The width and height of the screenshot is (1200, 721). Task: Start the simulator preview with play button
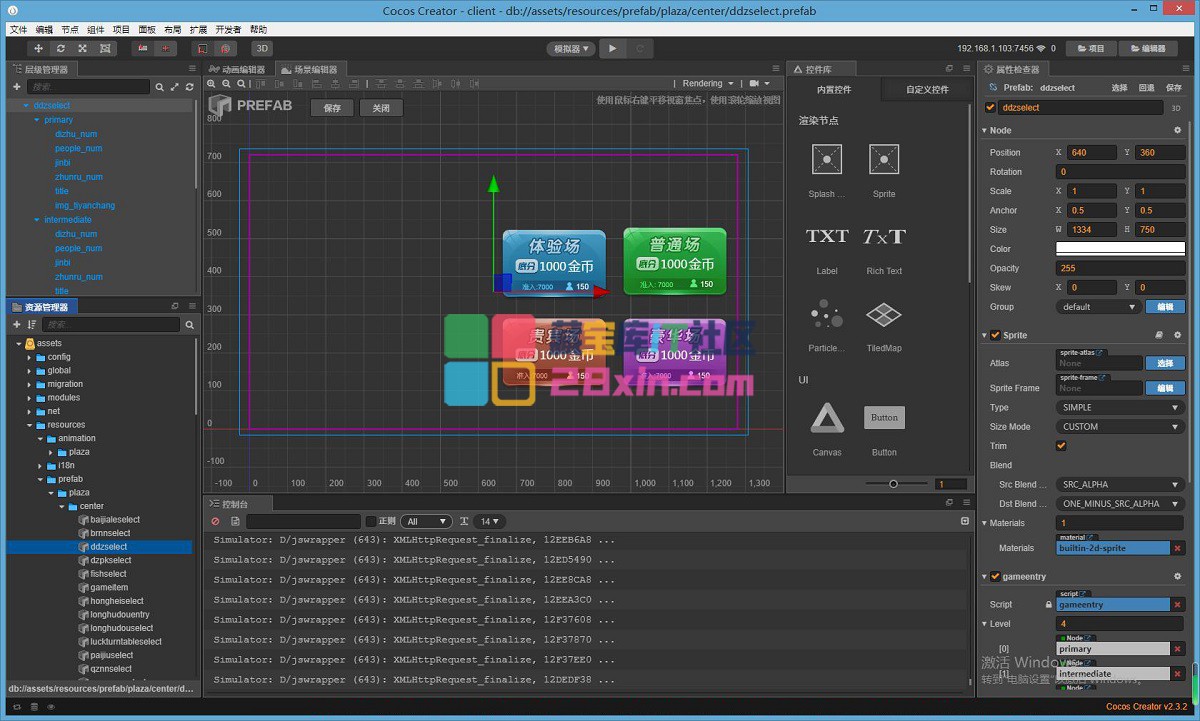(613, 48)
